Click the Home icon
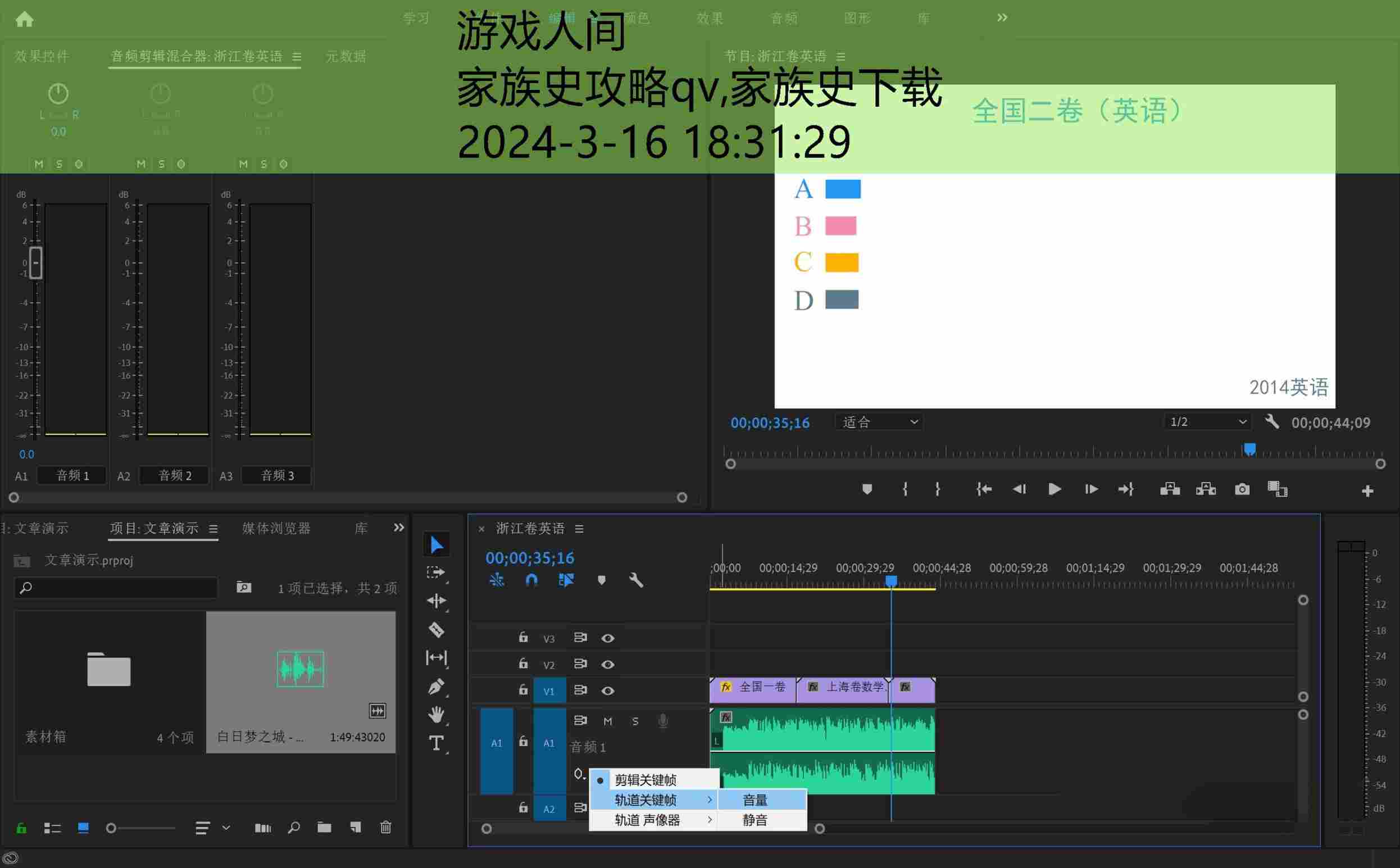The image size is (1400, 868). (24, 19)
